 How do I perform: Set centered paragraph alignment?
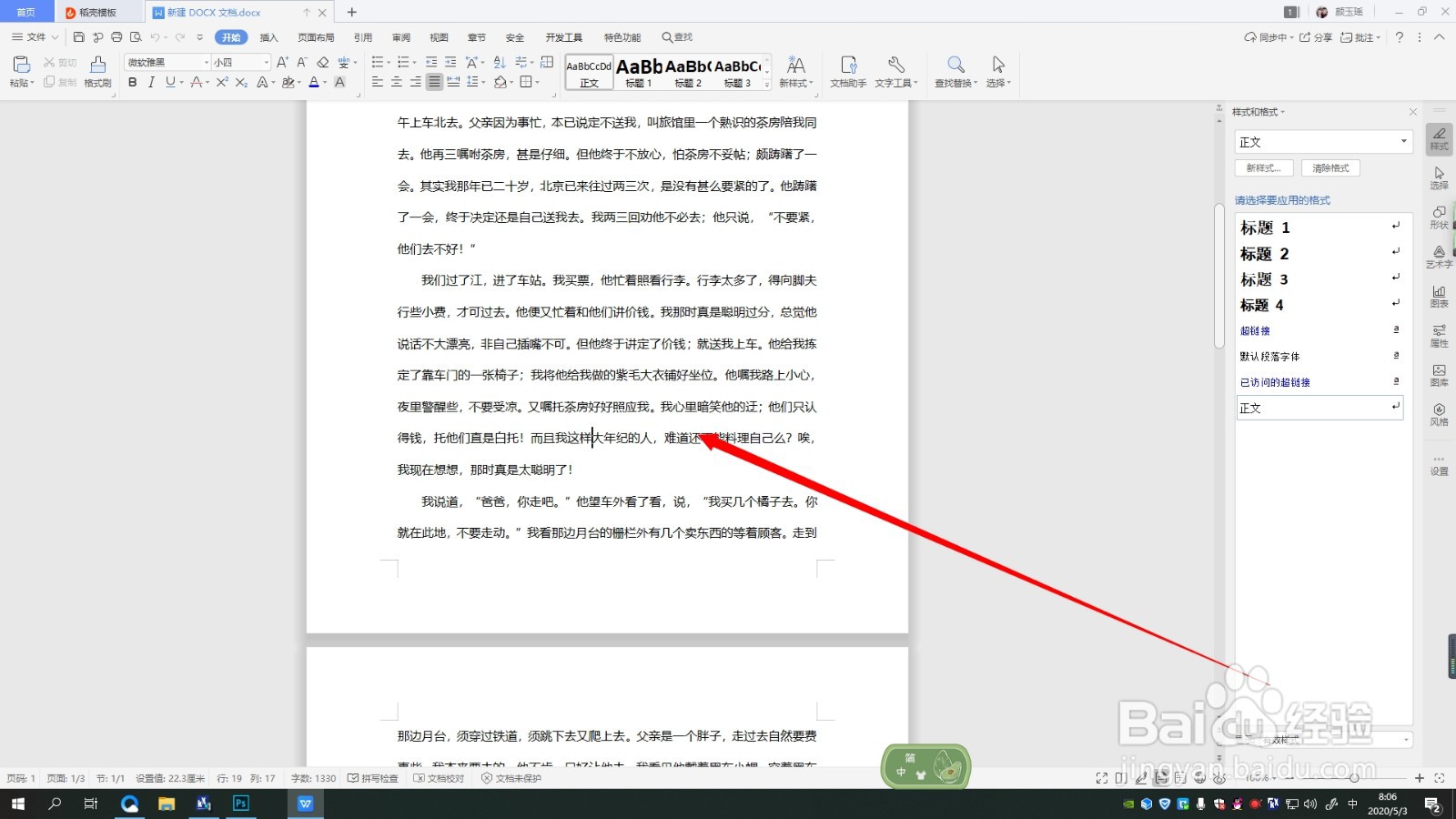397,82
